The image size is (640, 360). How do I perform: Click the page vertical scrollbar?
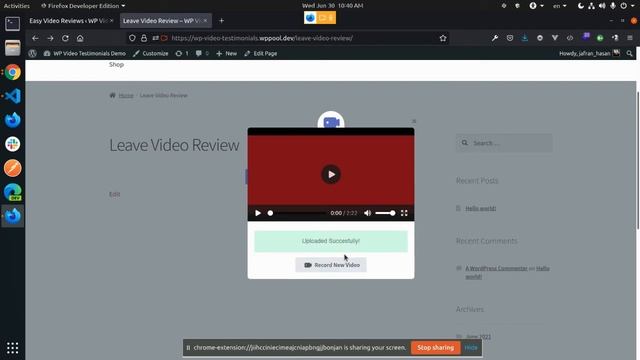pyautogui.click(x=638, y=160)
